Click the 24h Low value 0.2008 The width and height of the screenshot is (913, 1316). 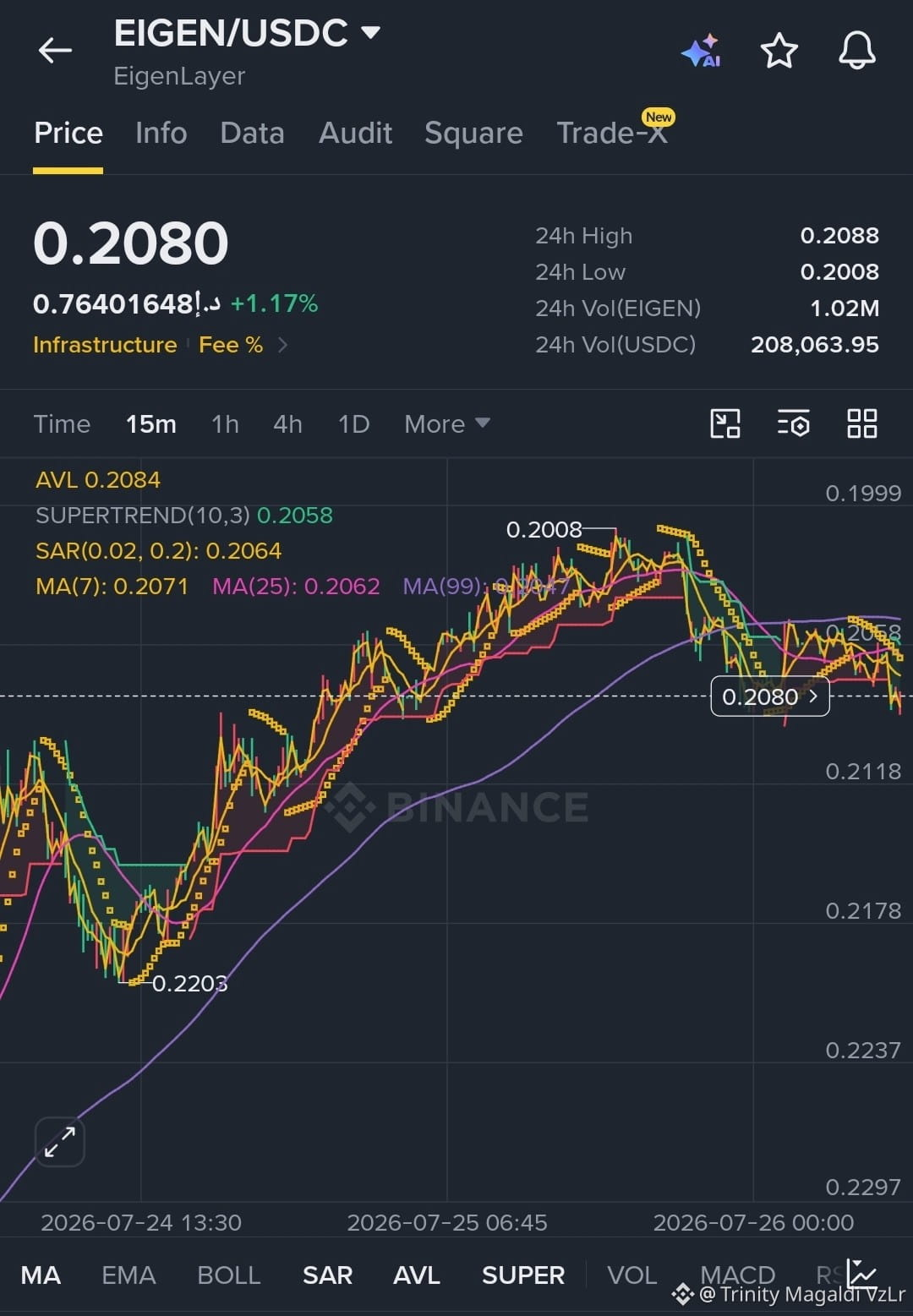click(x=839, y=272)
